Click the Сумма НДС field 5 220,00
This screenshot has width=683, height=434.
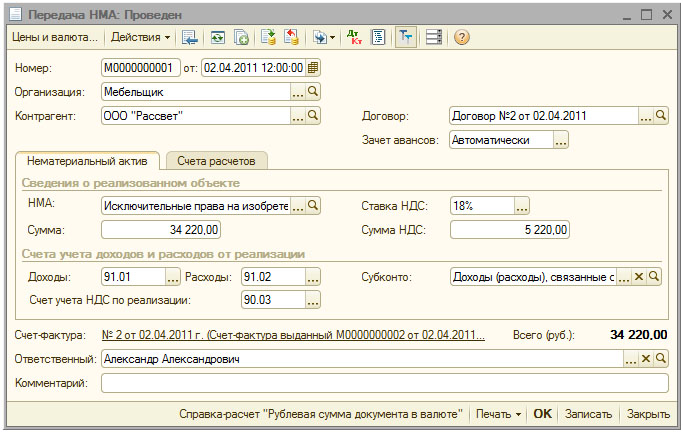(x=510, y=230)
